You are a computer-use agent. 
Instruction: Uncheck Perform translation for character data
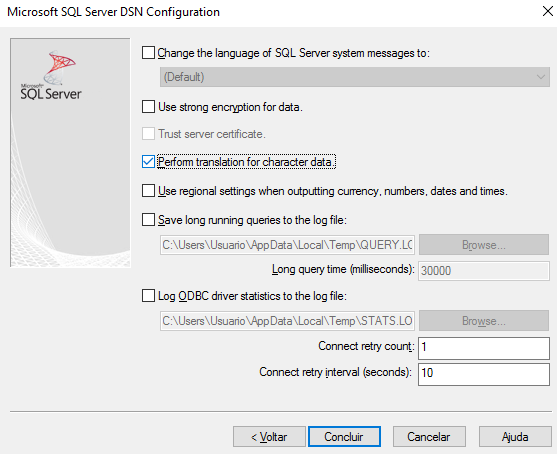point(148,162)
